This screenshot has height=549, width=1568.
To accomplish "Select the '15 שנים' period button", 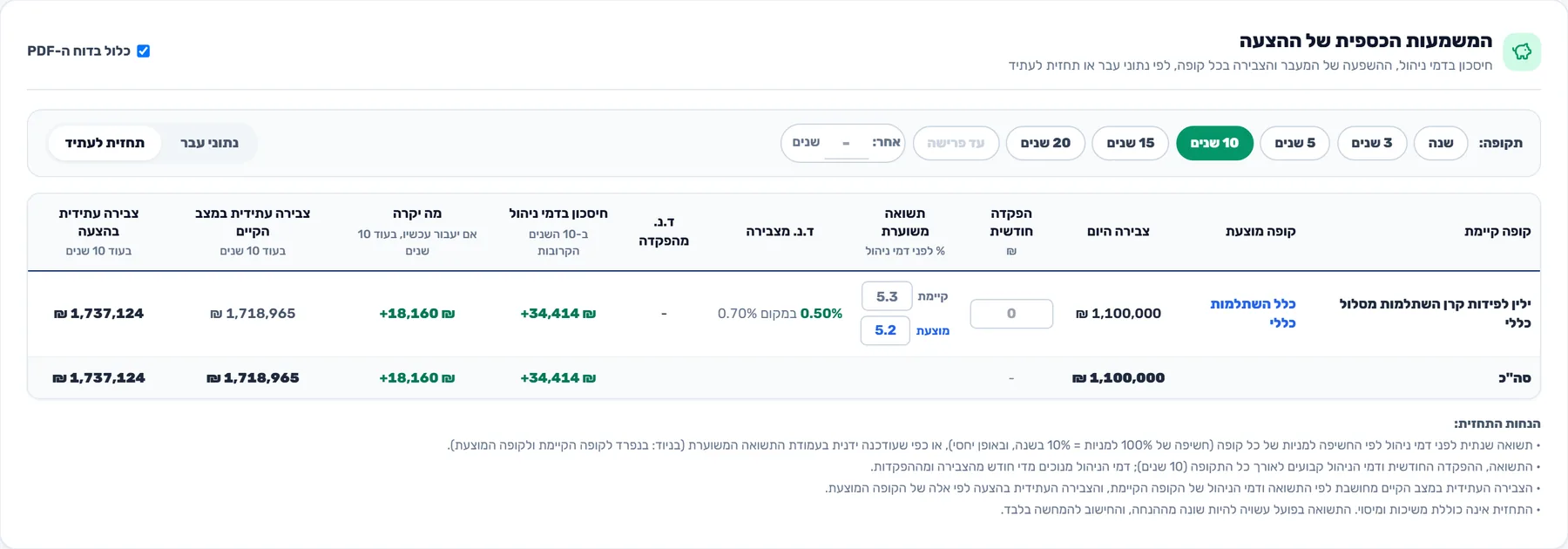I will pyautogui.click(x=1130, y=143).
